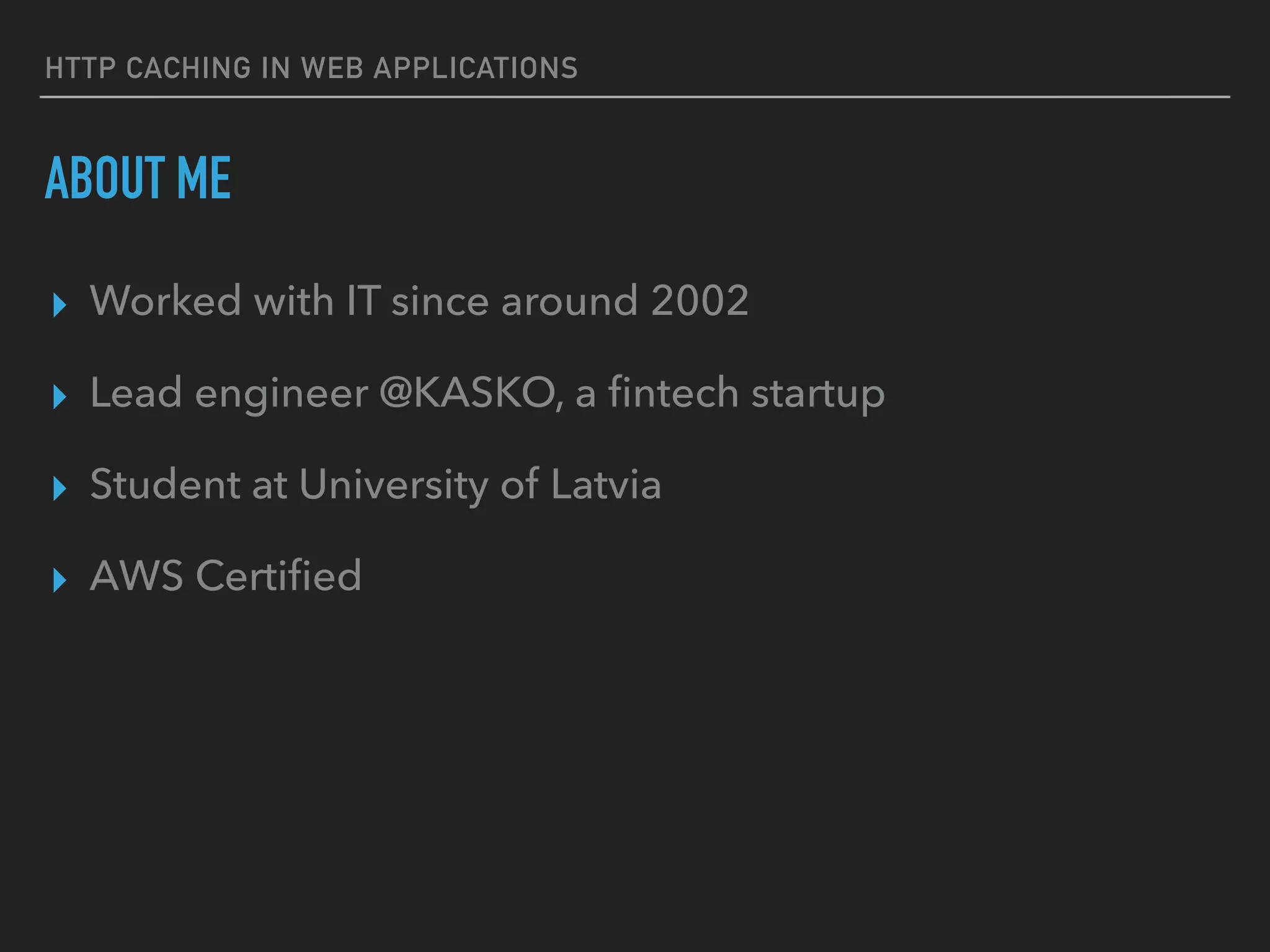Screen dimensions: 1270x952
Task: Click the word "Certified"
Action: pyautogui.click(x=278, y=576)
